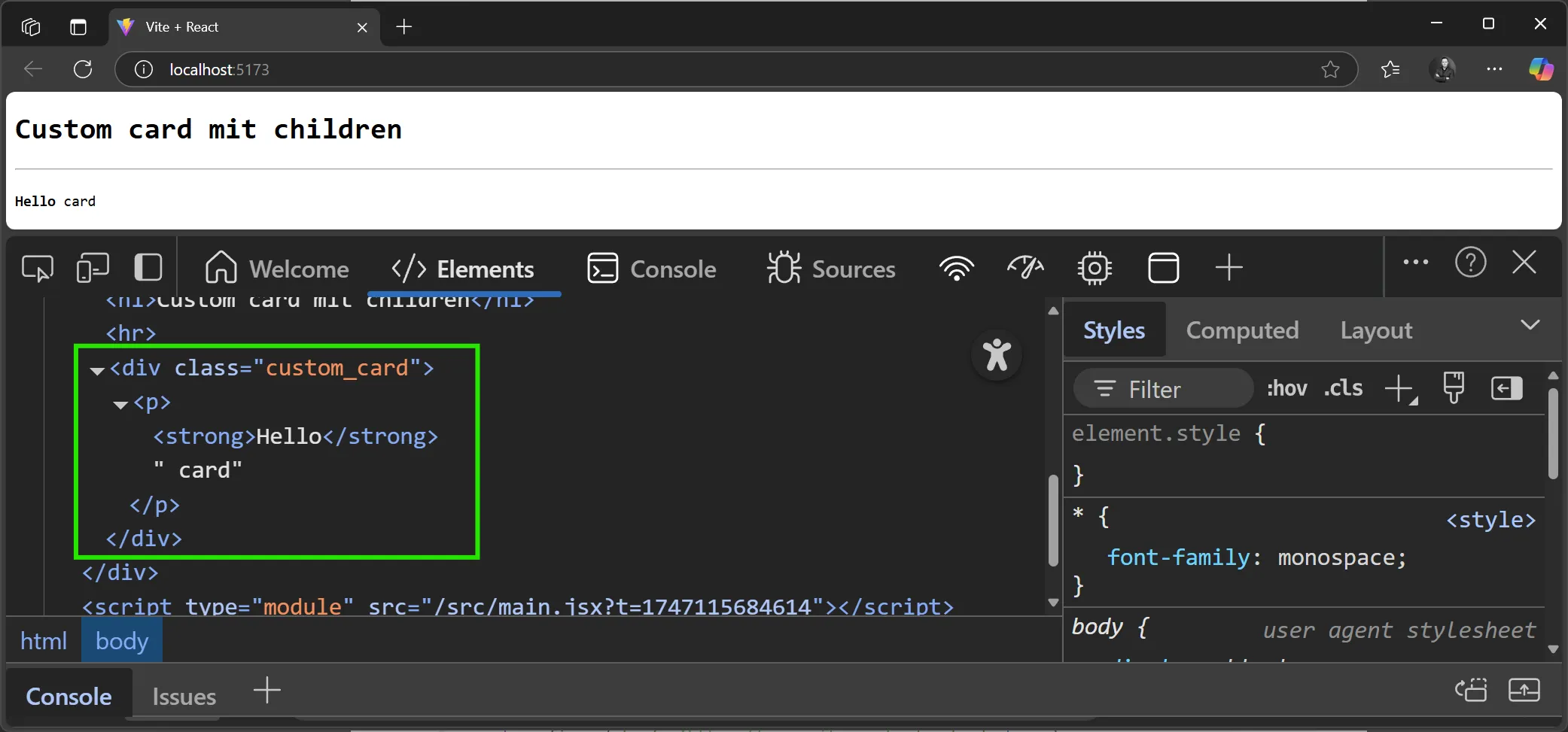Add a tool to the drawer
The width and height of the screenshot is (1568, 732).
pyautogui.click(x=266, y=690)
